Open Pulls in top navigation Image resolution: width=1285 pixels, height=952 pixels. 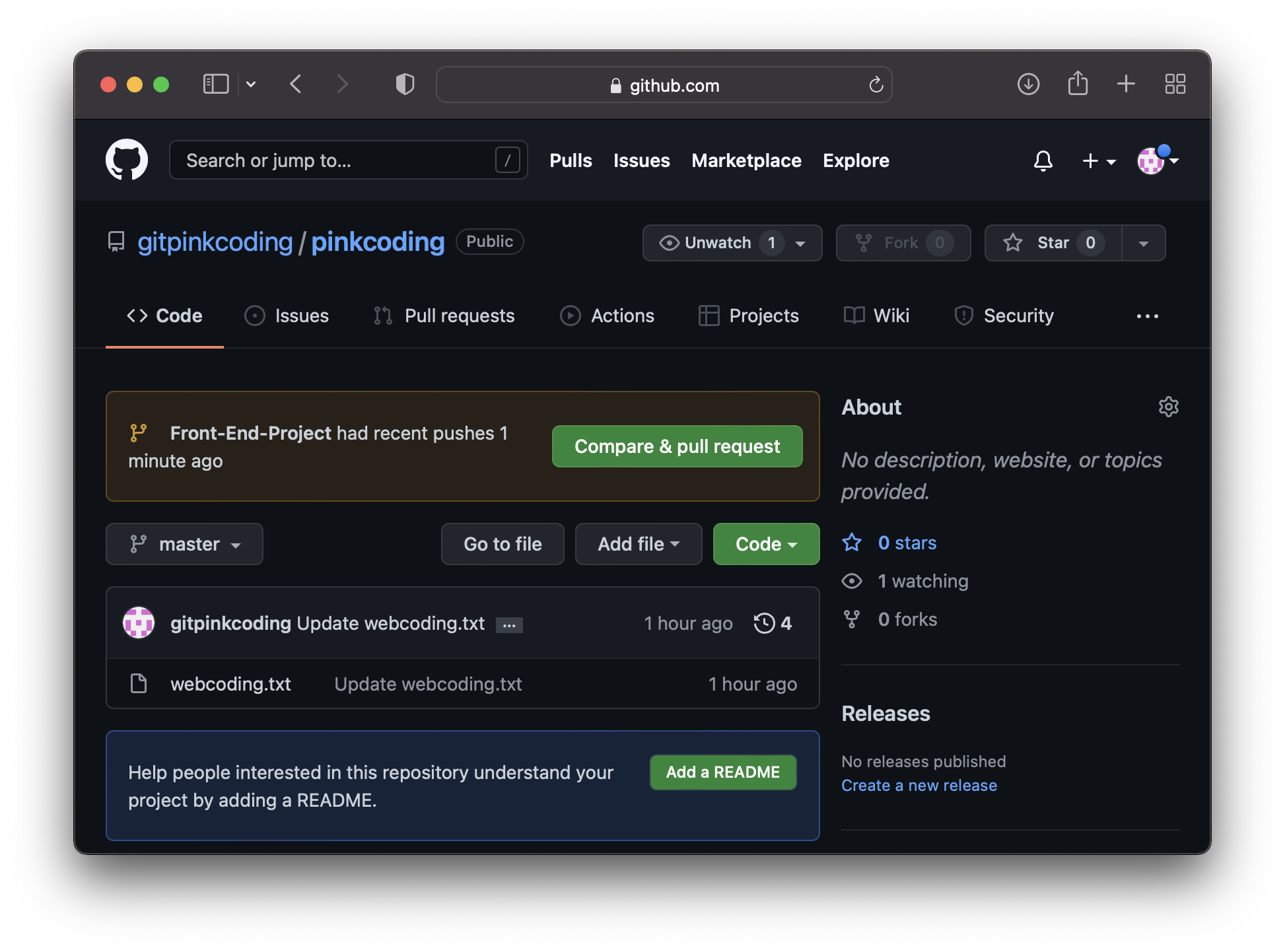[x=571, y=160]
